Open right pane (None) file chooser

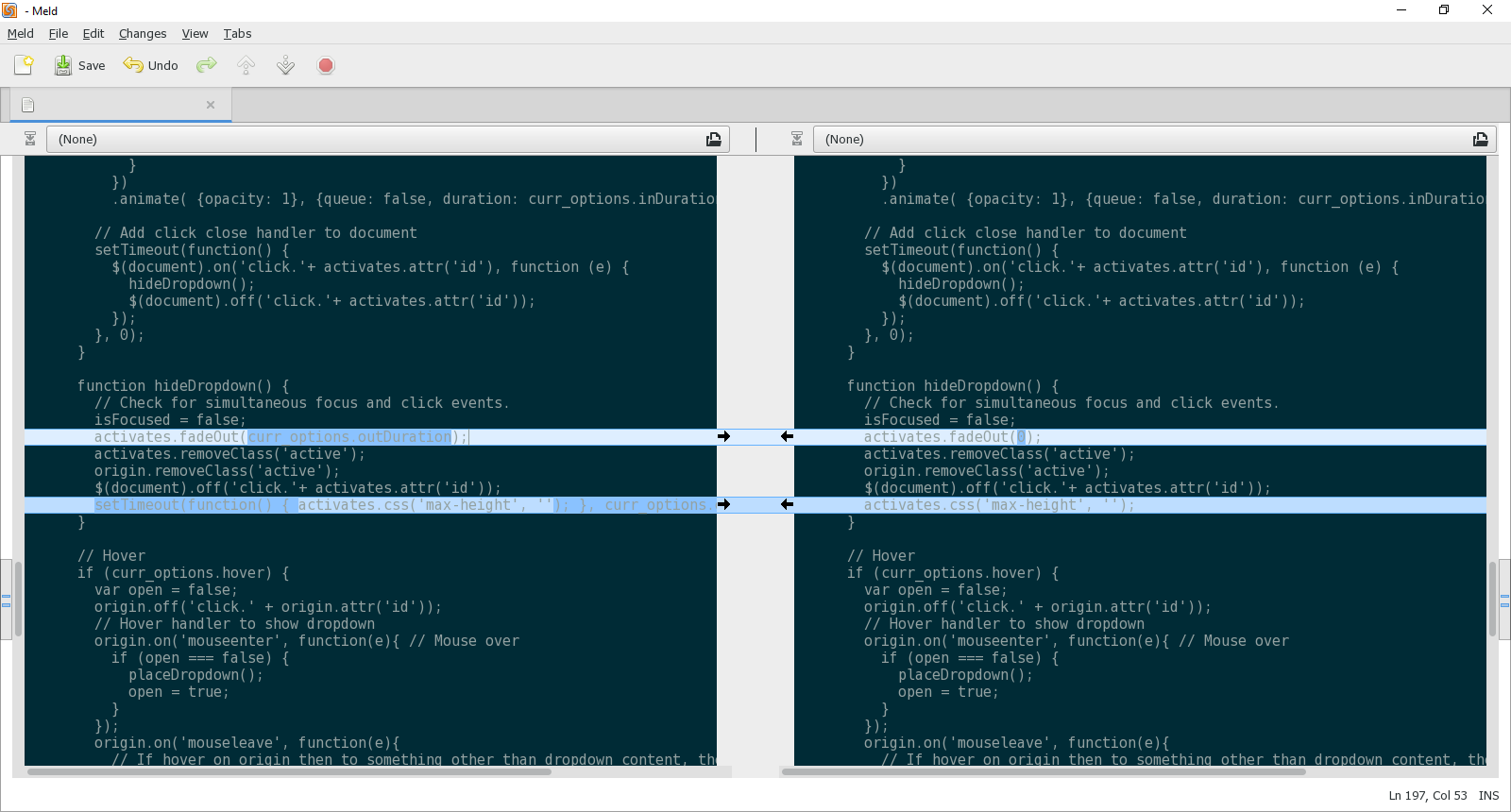click(1154, 139)
